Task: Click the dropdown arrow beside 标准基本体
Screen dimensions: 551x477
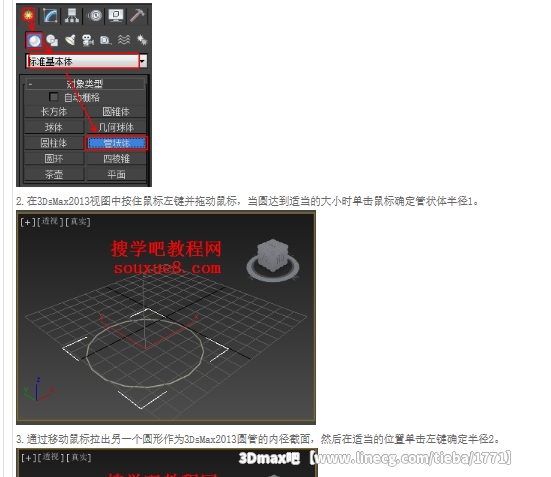Action: pyautogui.click(x=143, y=61)
